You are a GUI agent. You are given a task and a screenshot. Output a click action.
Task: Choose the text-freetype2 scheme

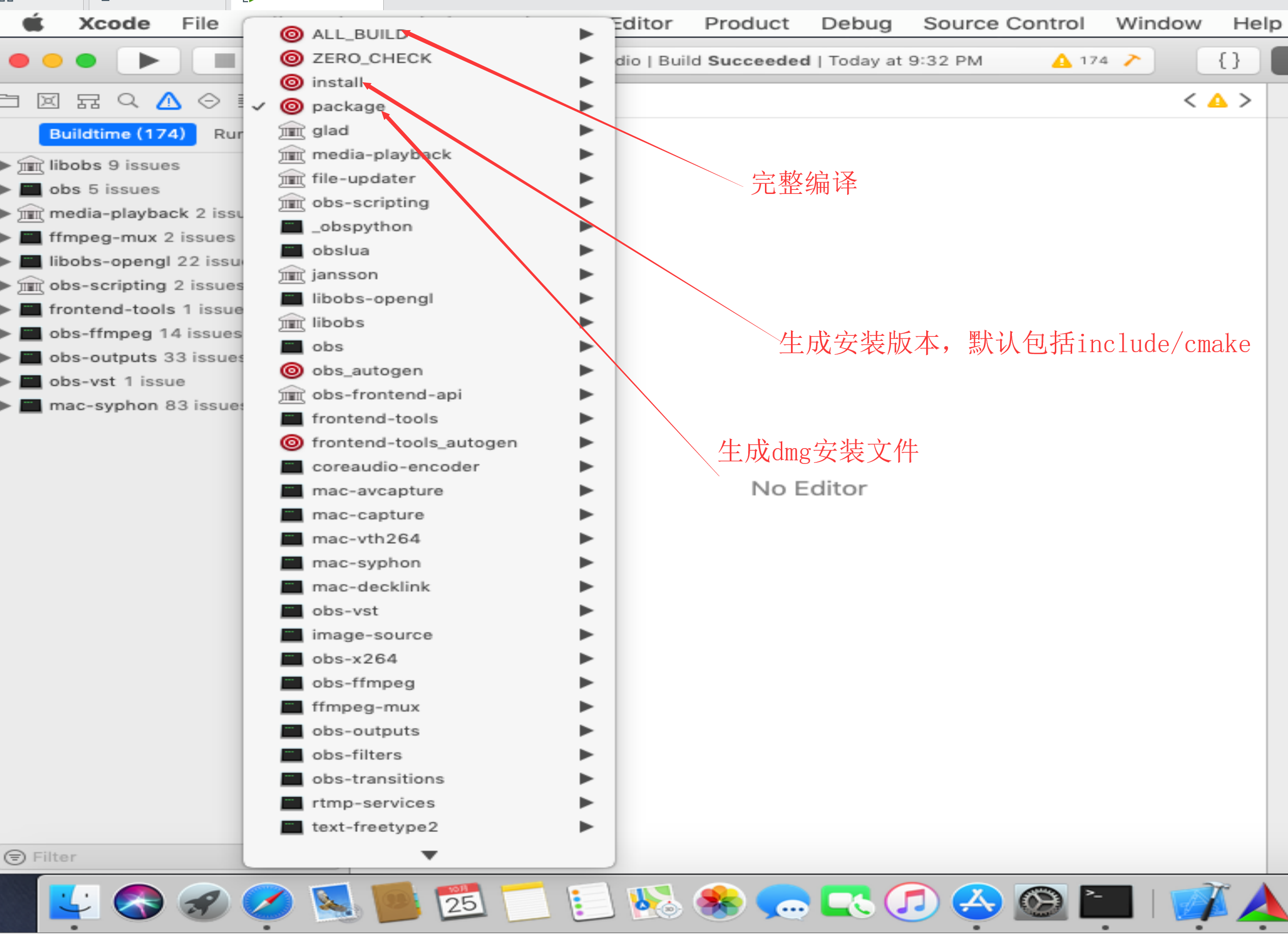(x=429, y=827)
